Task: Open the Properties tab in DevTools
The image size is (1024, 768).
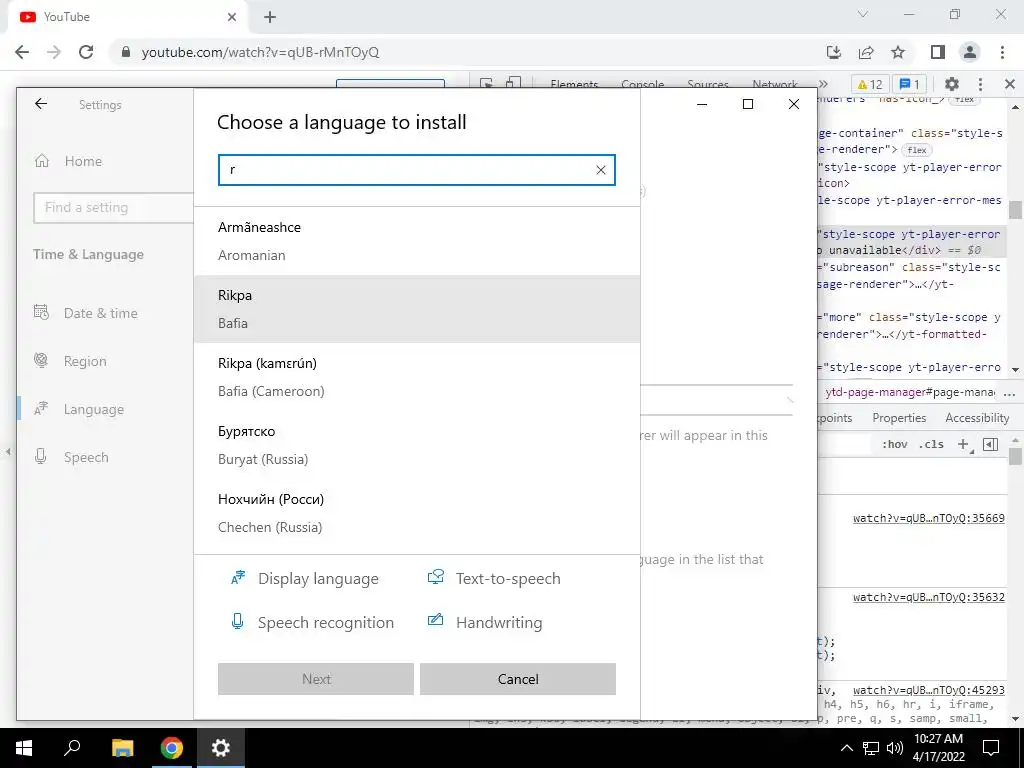Action: click(x=899, y=418)
